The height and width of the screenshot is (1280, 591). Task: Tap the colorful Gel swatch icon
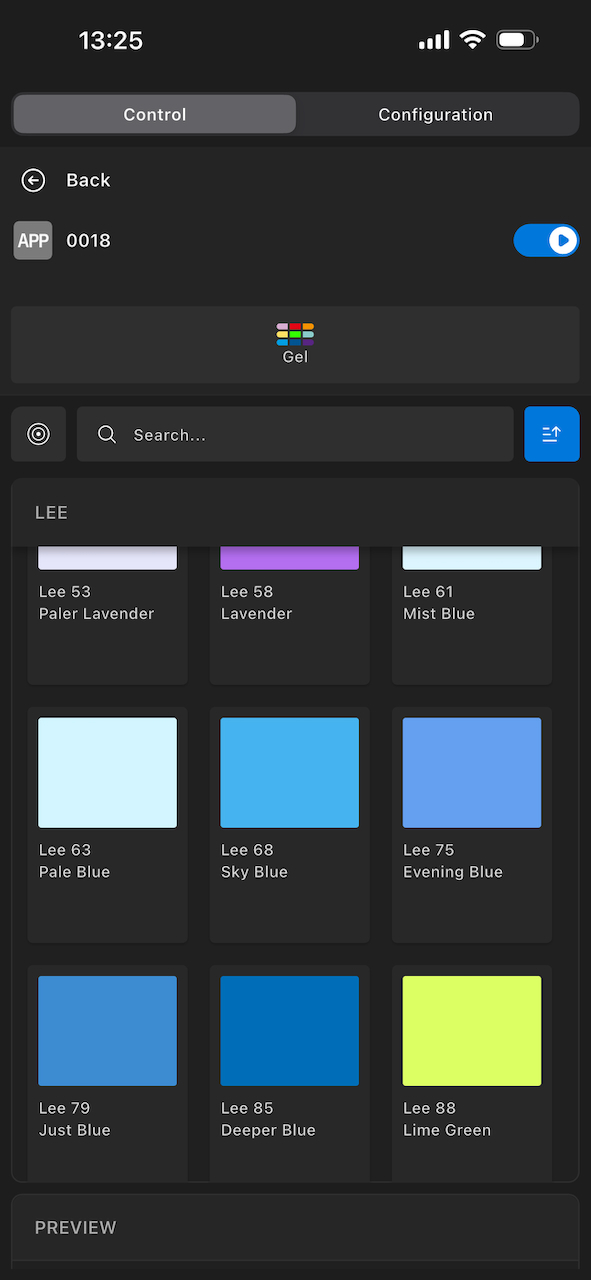(295, 334)
